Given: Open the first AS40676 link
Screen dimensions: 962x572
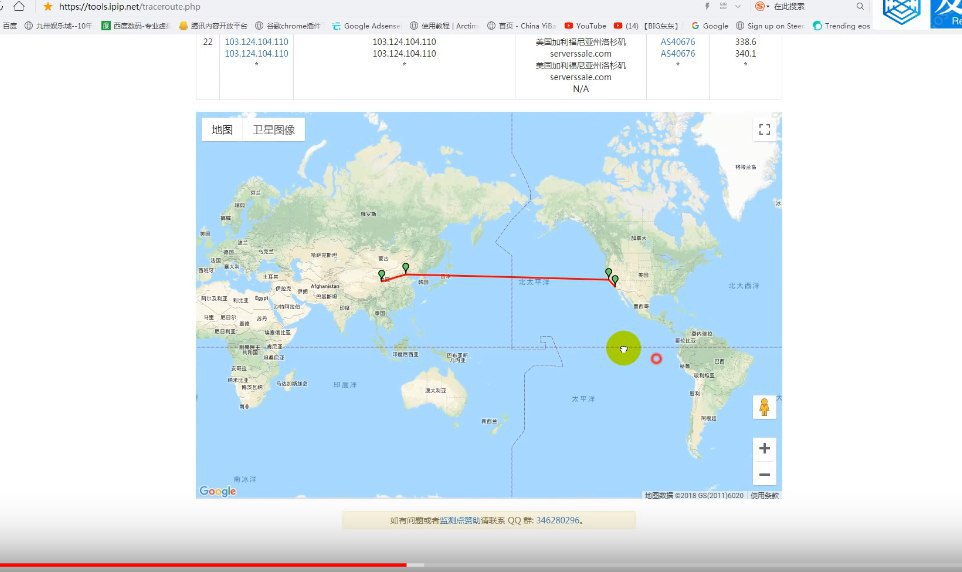Looking at the screenshot, I should click(678, 42).
